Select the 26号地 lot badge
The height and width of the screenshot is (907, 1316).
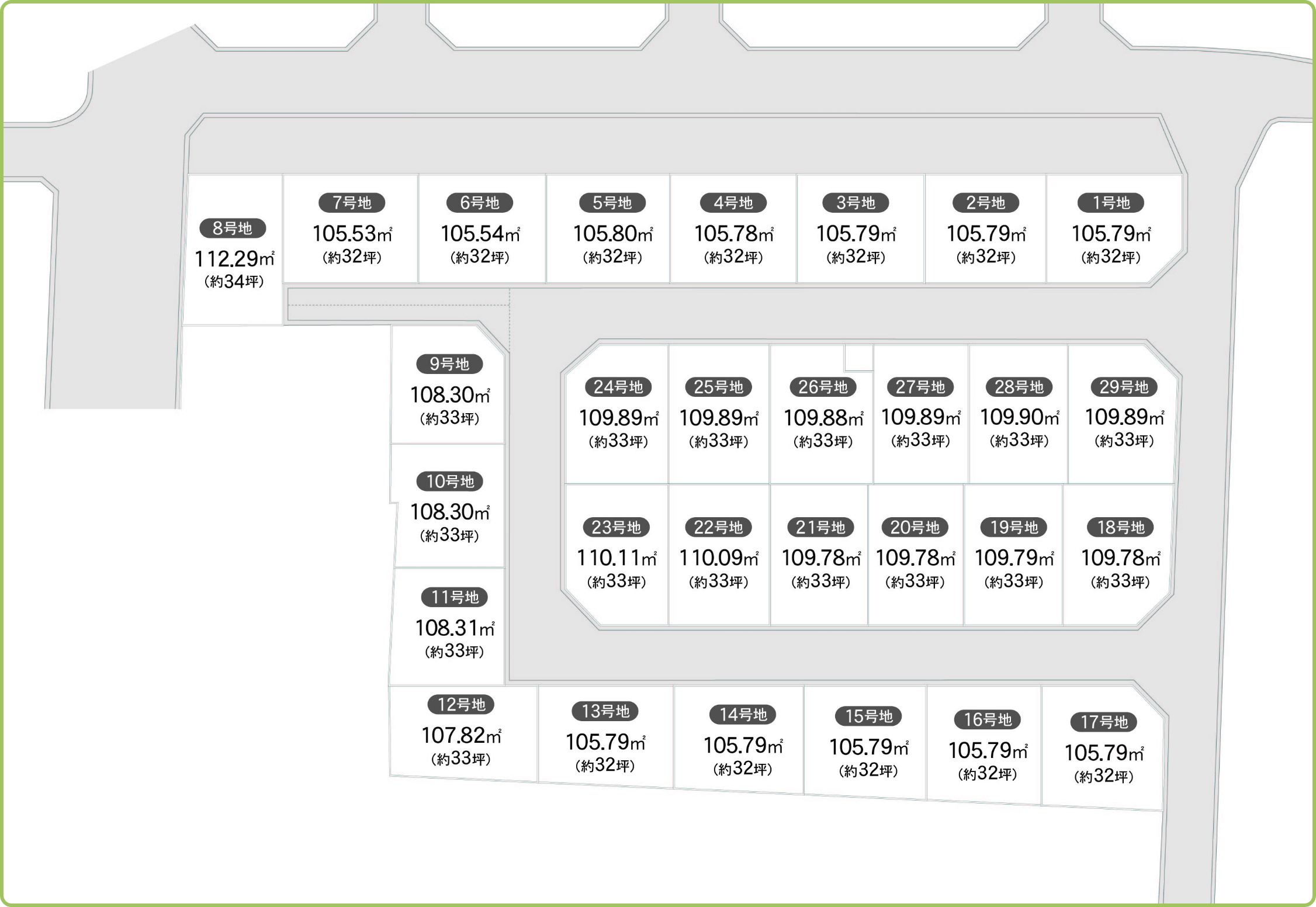click(x=823, y=387)
